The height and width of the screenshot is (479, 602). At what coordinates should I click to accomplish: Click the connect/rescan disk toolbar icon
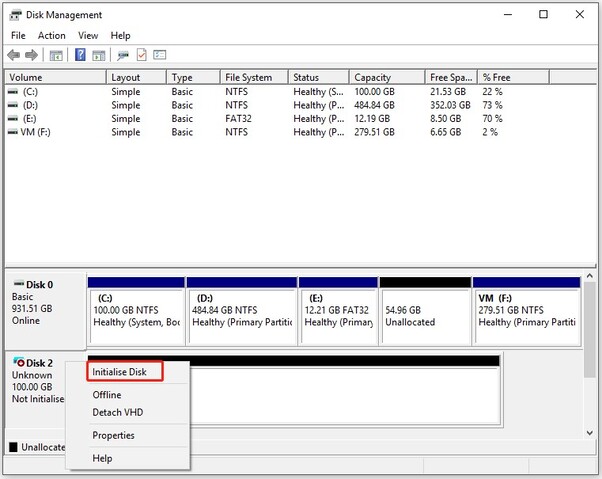[x=123, y=55]
